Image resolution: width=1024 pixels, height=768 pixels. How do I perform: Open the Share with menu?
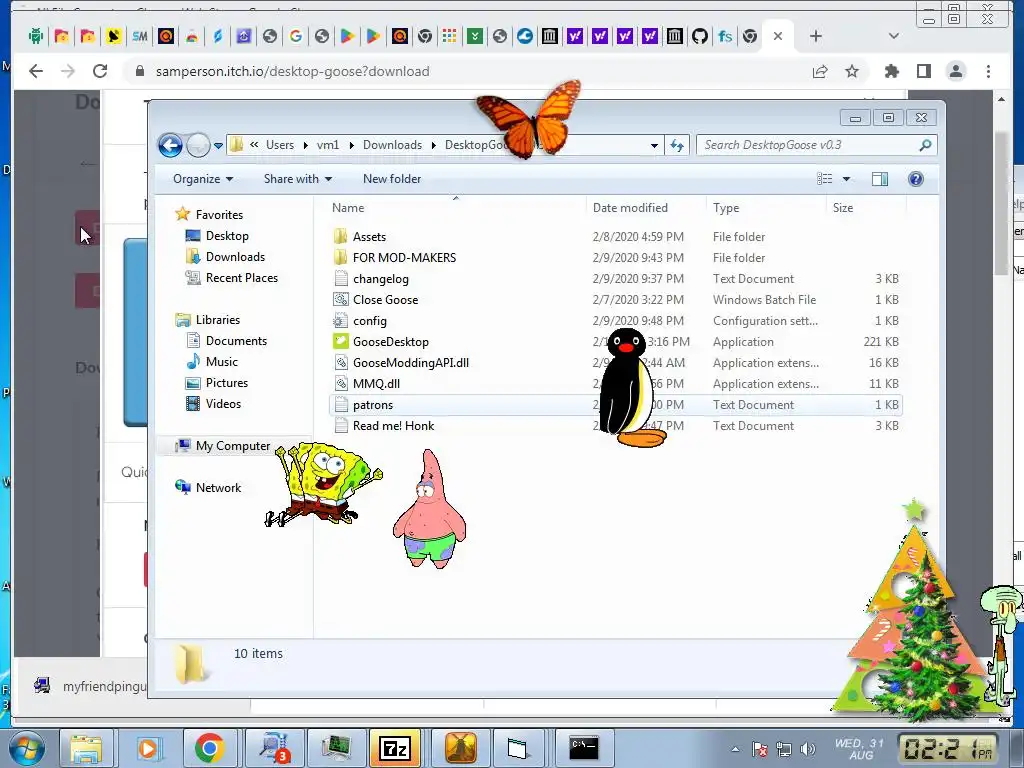coord(298,179)
